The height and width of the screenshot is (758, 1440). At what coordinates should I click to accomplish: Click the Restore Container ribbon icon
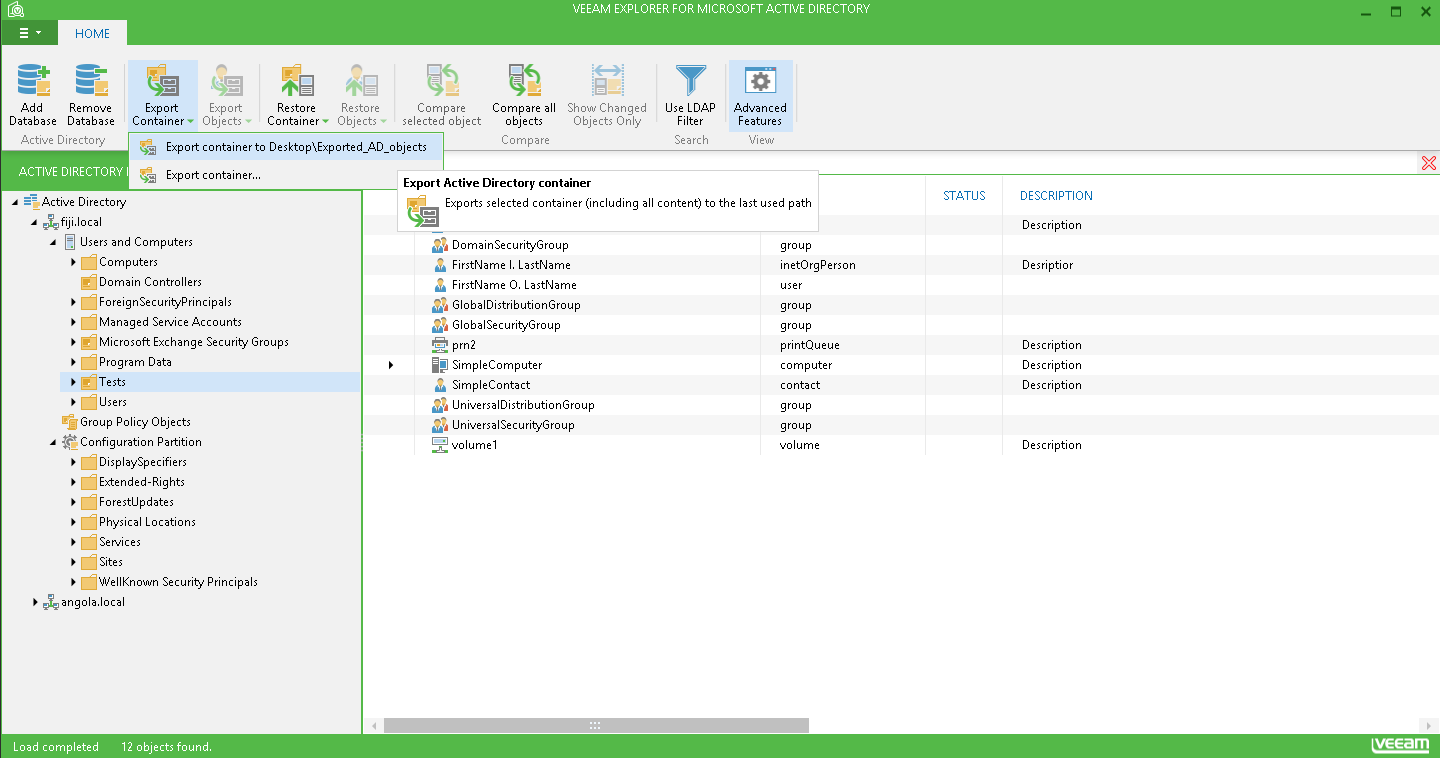[297, 80]
